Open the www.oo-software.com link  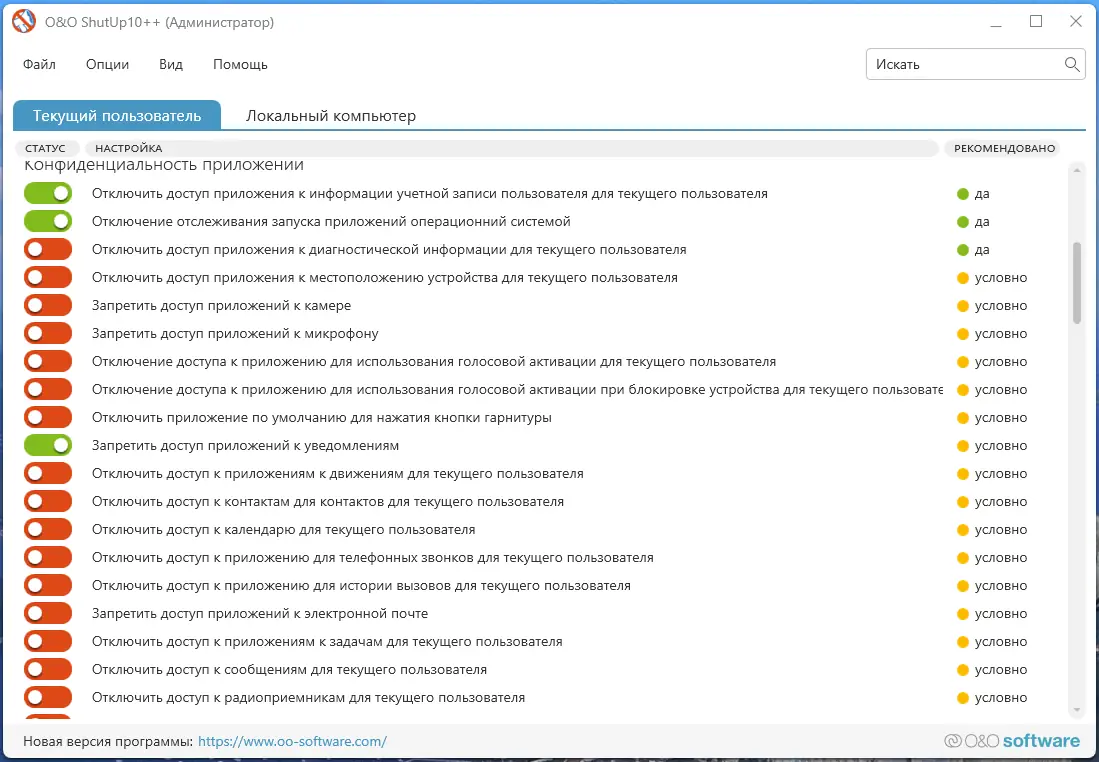[x=292, y=742]
